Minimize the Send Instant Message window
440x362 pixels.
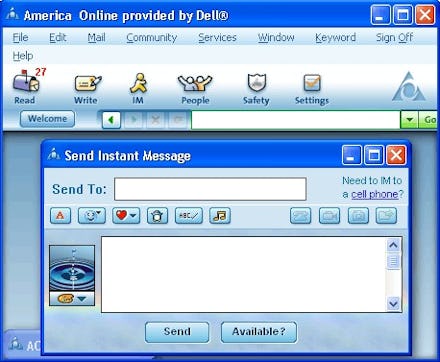[x=351, y=155]
